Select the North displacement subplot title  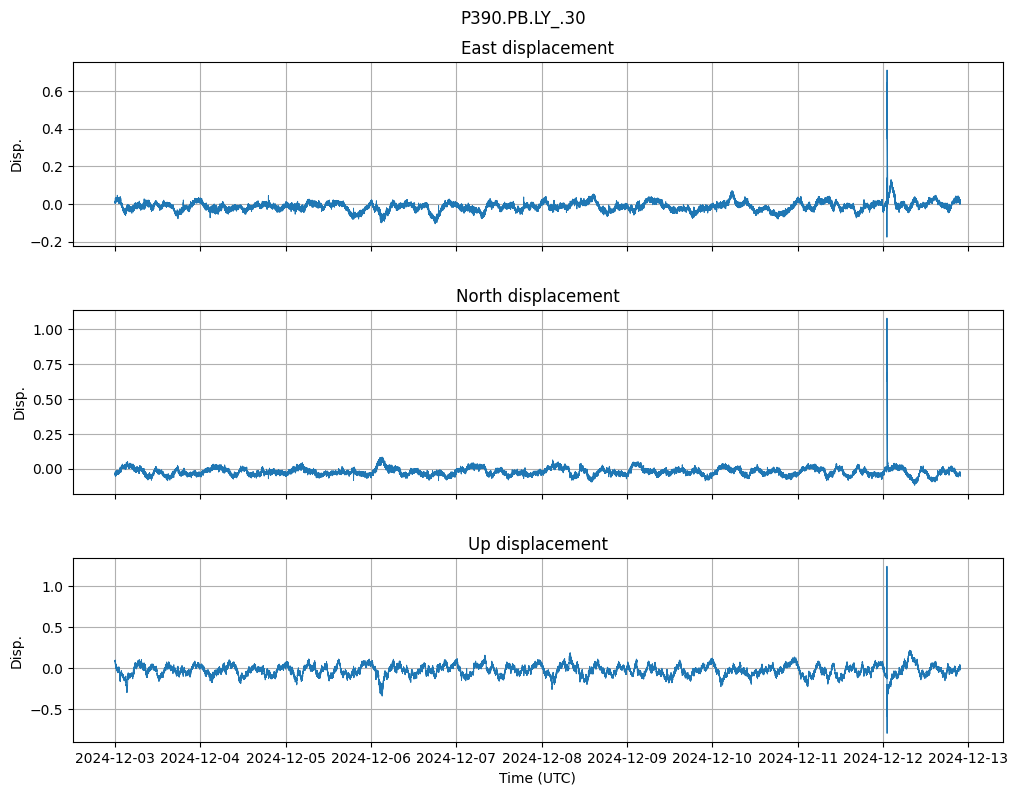(537, 296)
